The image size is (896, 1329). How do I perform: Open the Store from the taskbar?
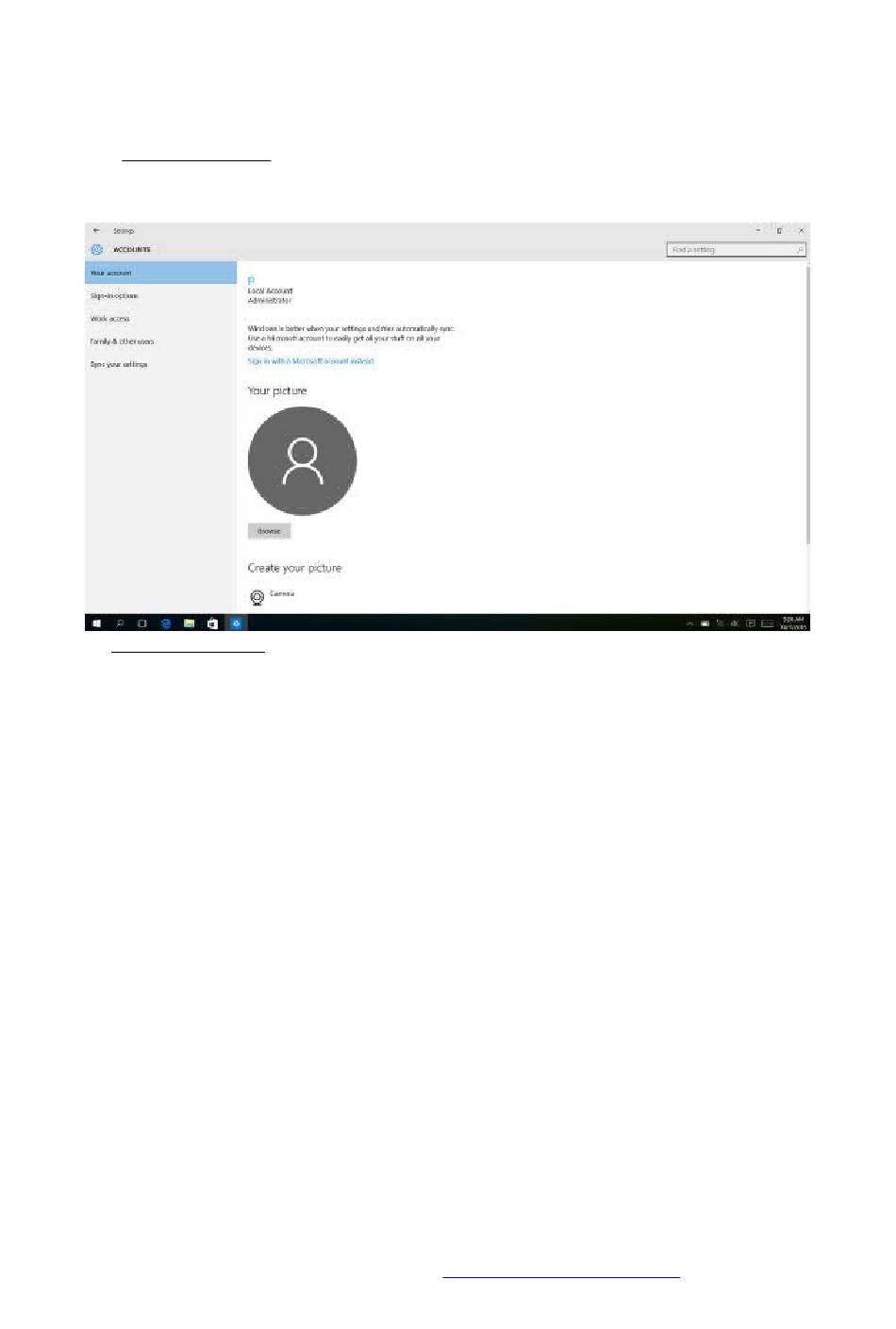212,623
